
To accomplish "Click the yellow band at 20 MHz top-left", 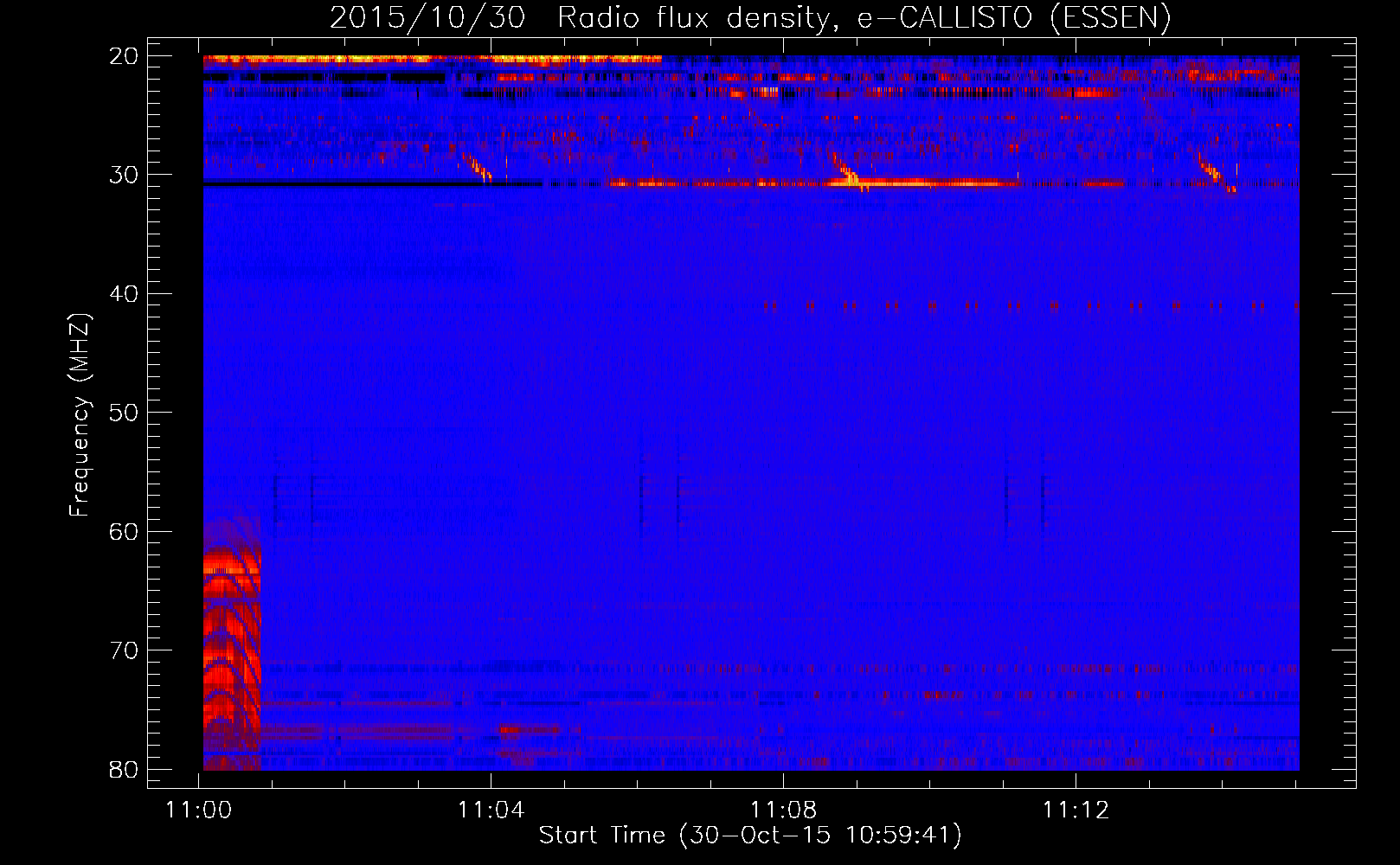I will [x=432, y=60].
